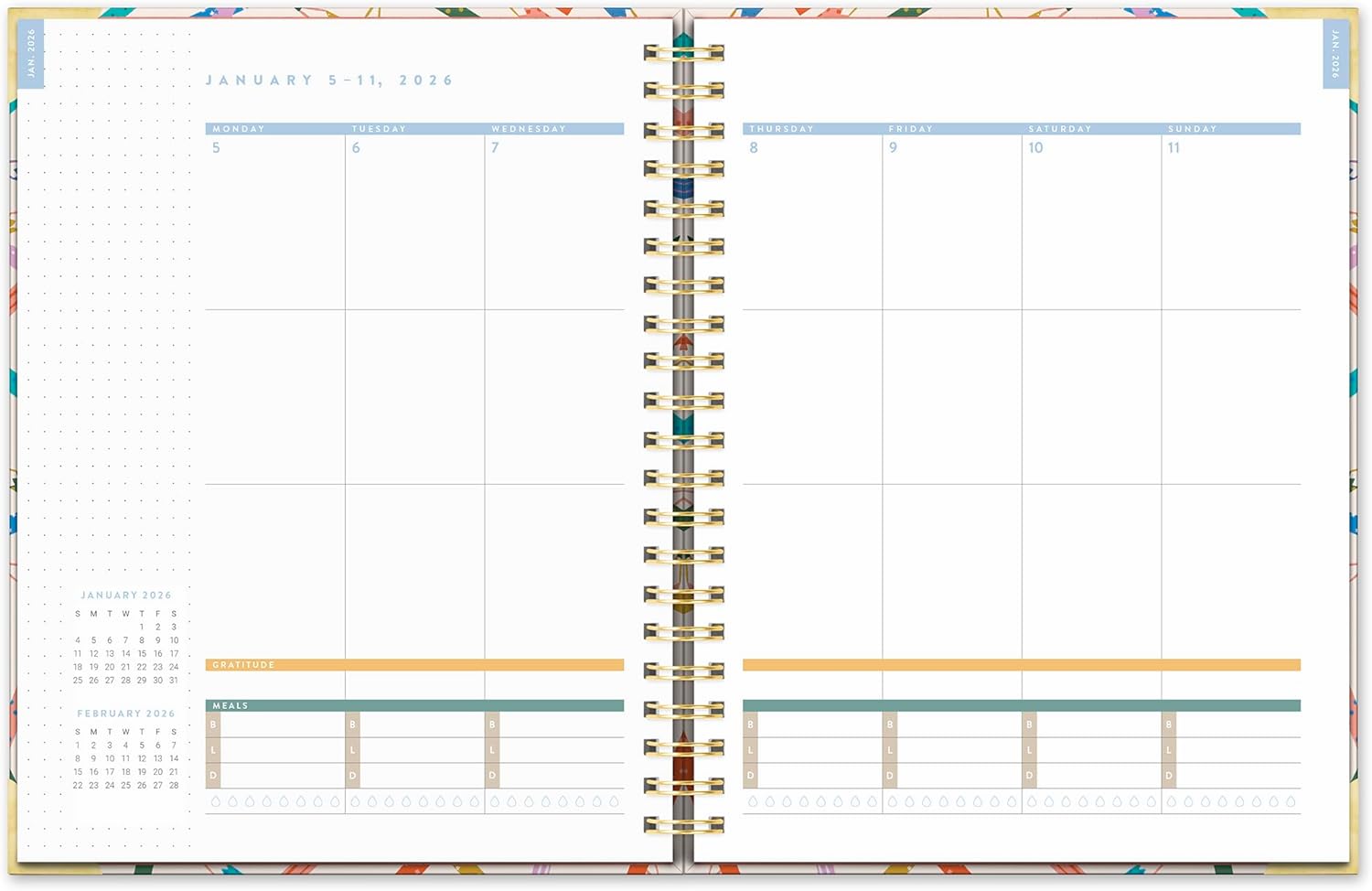The width and height of the screenshot is (1372, 891).
Task: Click the first water droplet under Monday
Action: (x=216, y=801)
